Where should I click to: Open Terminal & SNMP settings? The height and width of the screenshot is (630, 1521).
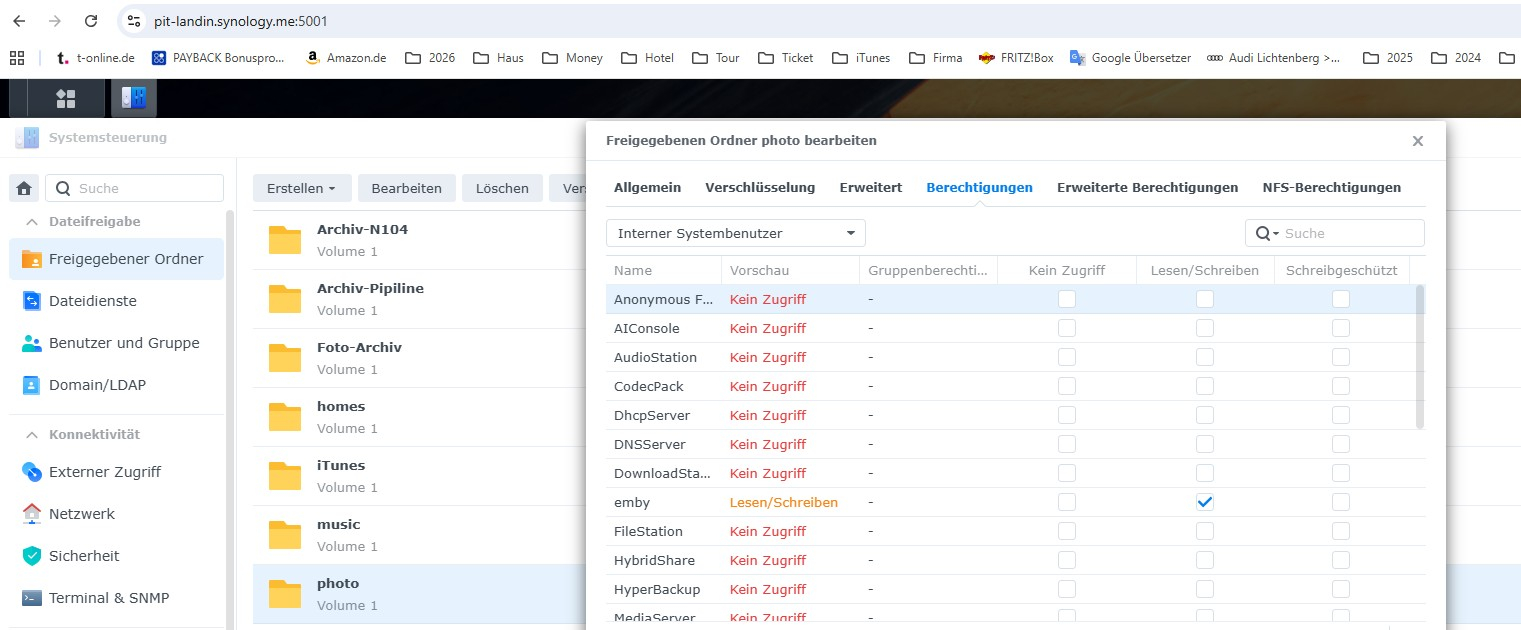(x=108, y=598)
